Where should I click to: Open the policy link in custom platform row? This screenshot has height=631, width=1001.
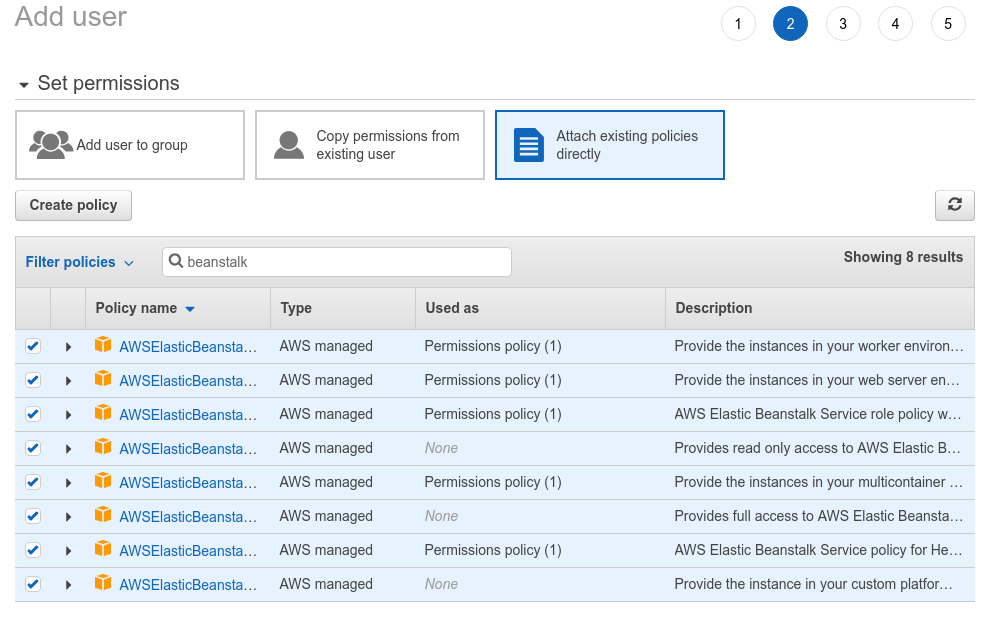(188, 584)
